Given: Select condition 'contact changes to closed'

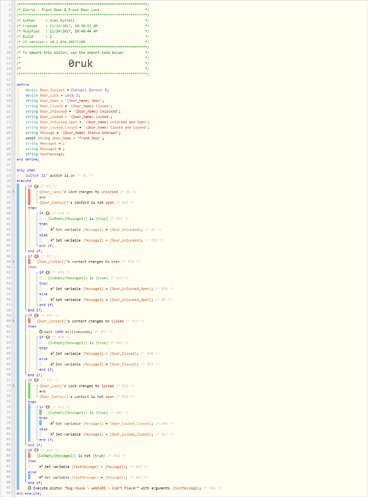Looking at the screenshot, I should [x=80, y=322].
